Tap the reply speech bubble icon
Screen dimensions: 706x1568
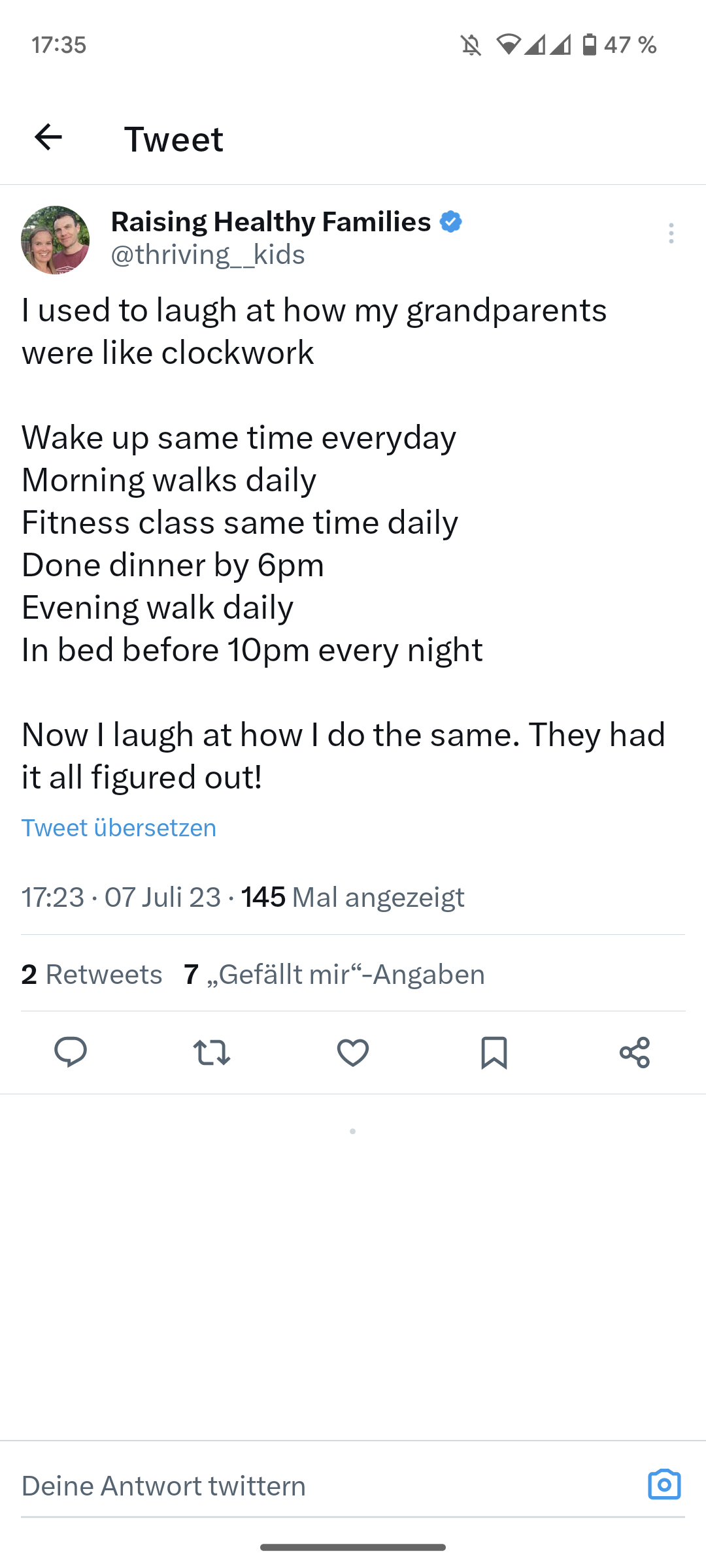[x=71, y=1052]
